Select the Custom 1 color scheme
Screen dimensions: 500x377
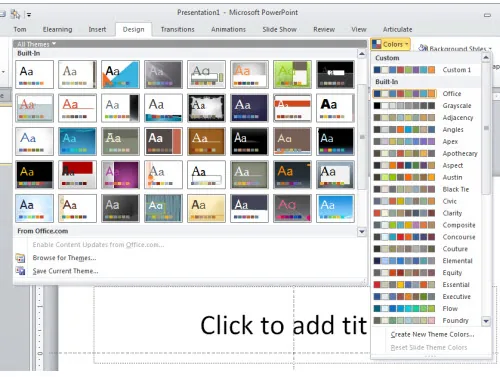tap(427, 70)
